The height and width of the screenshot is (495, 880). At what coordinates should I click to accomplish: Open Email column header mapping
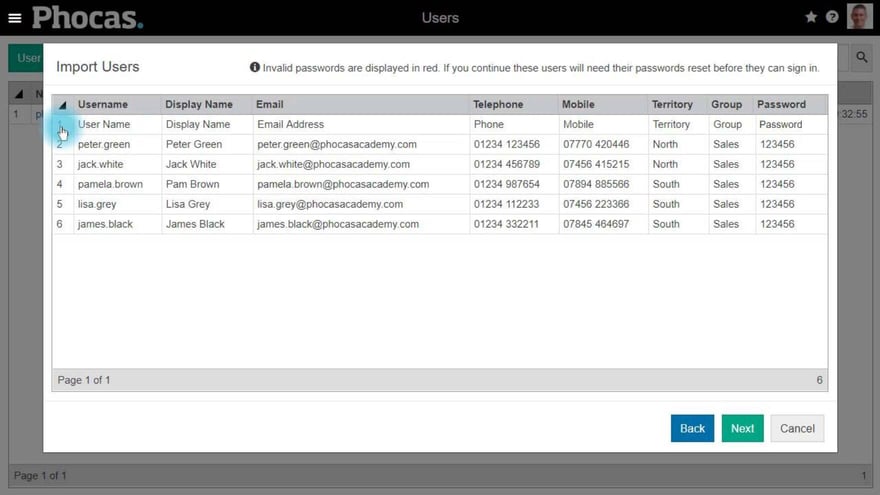[x=269, y=104]
